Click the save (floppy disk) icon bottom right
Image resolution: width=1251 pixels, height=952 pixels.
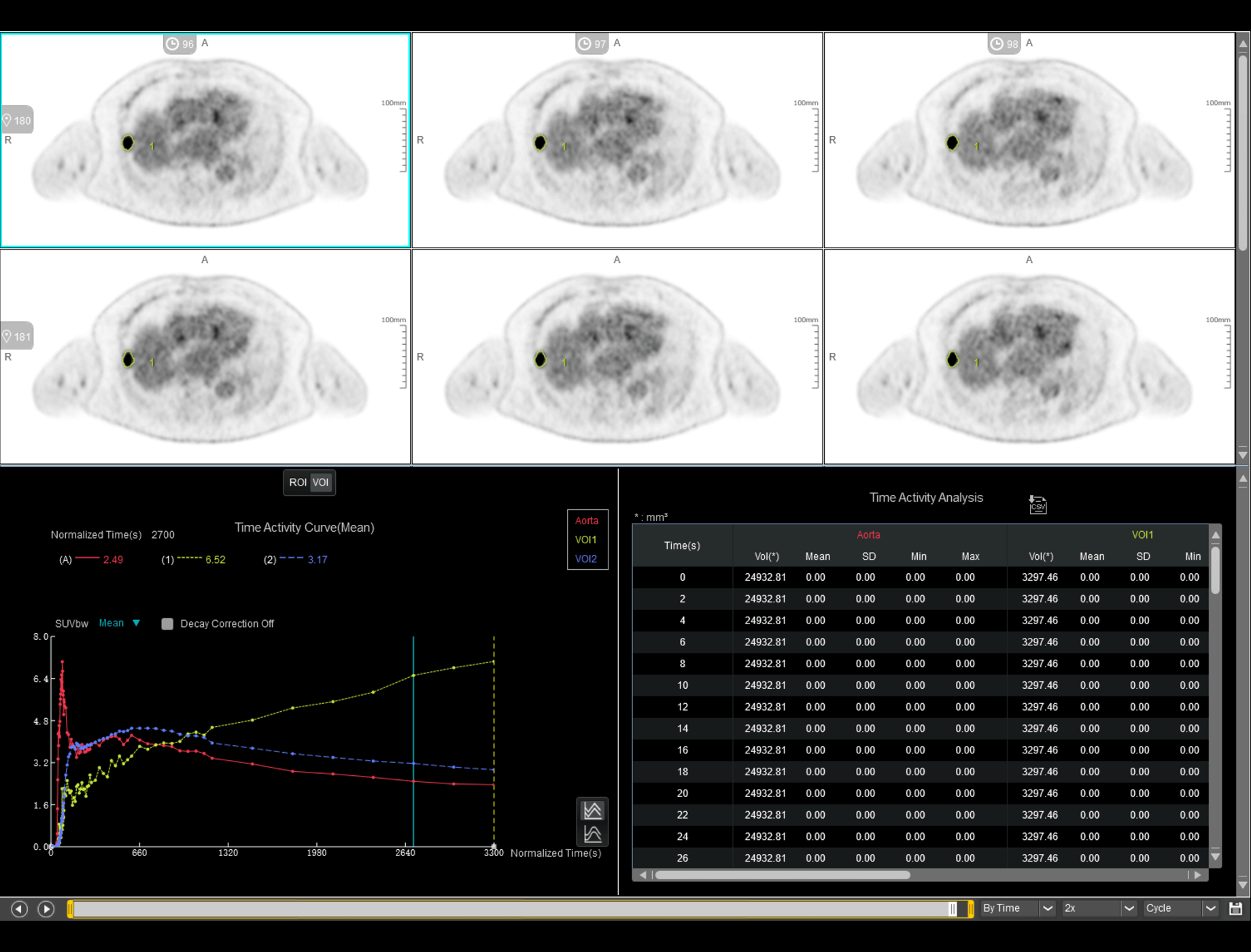pos(1236,908)
